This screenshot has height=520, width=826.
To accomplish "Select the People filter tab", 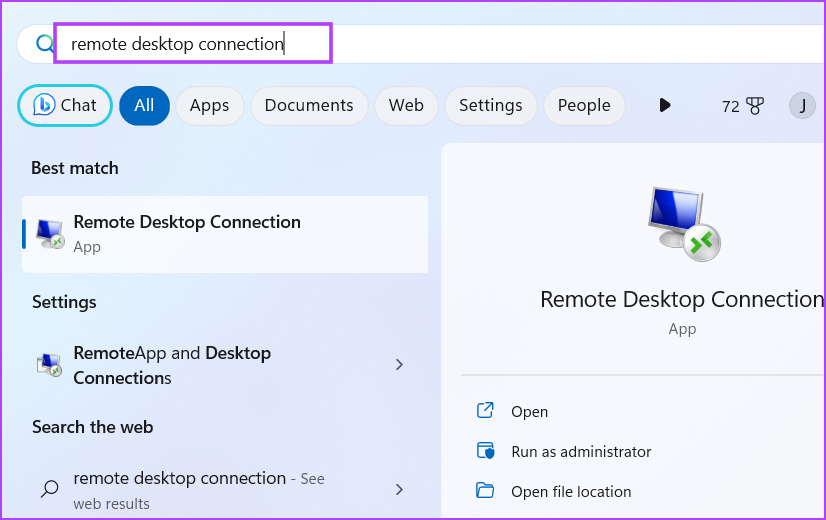I will (584, 105).
